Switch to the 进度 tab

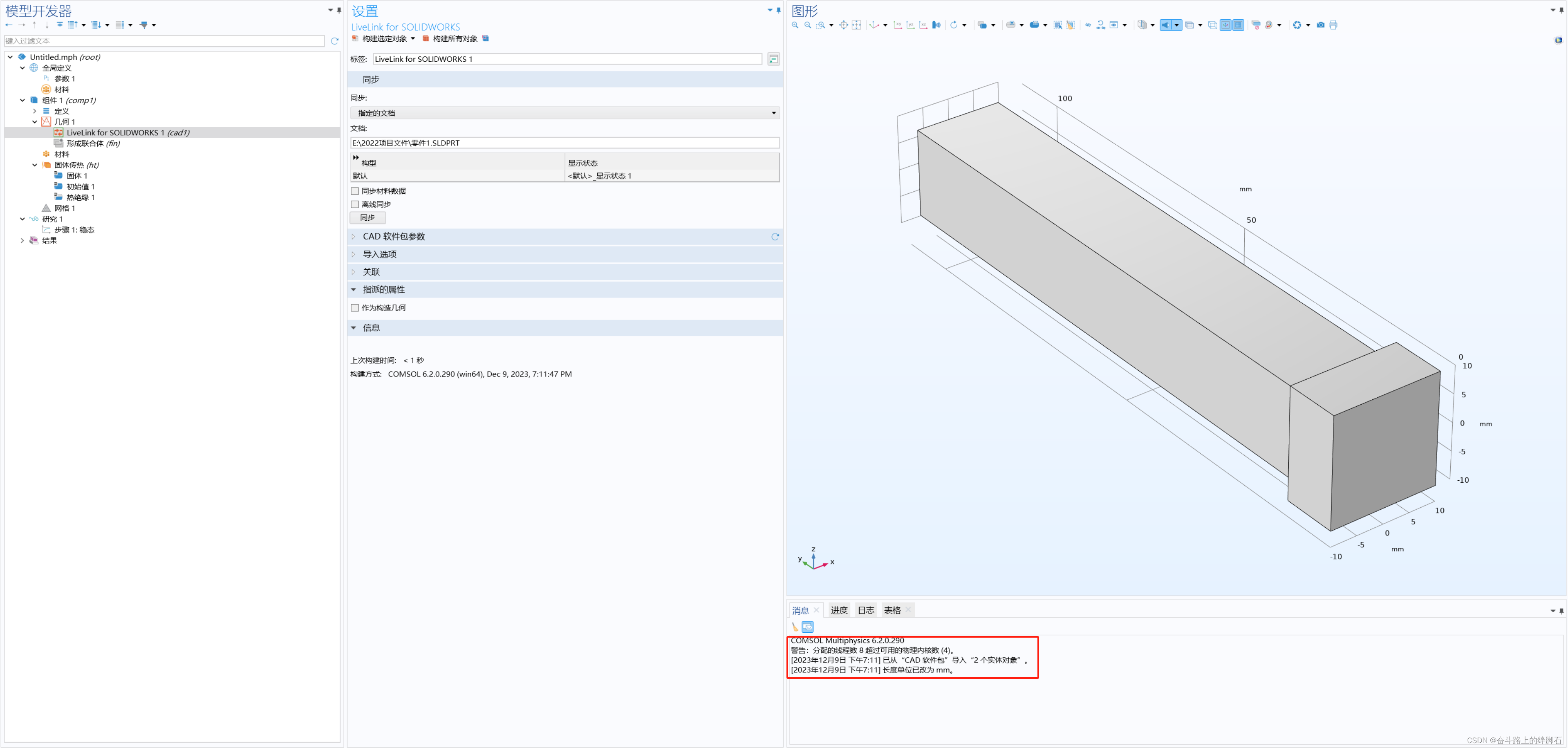(839, 610)
